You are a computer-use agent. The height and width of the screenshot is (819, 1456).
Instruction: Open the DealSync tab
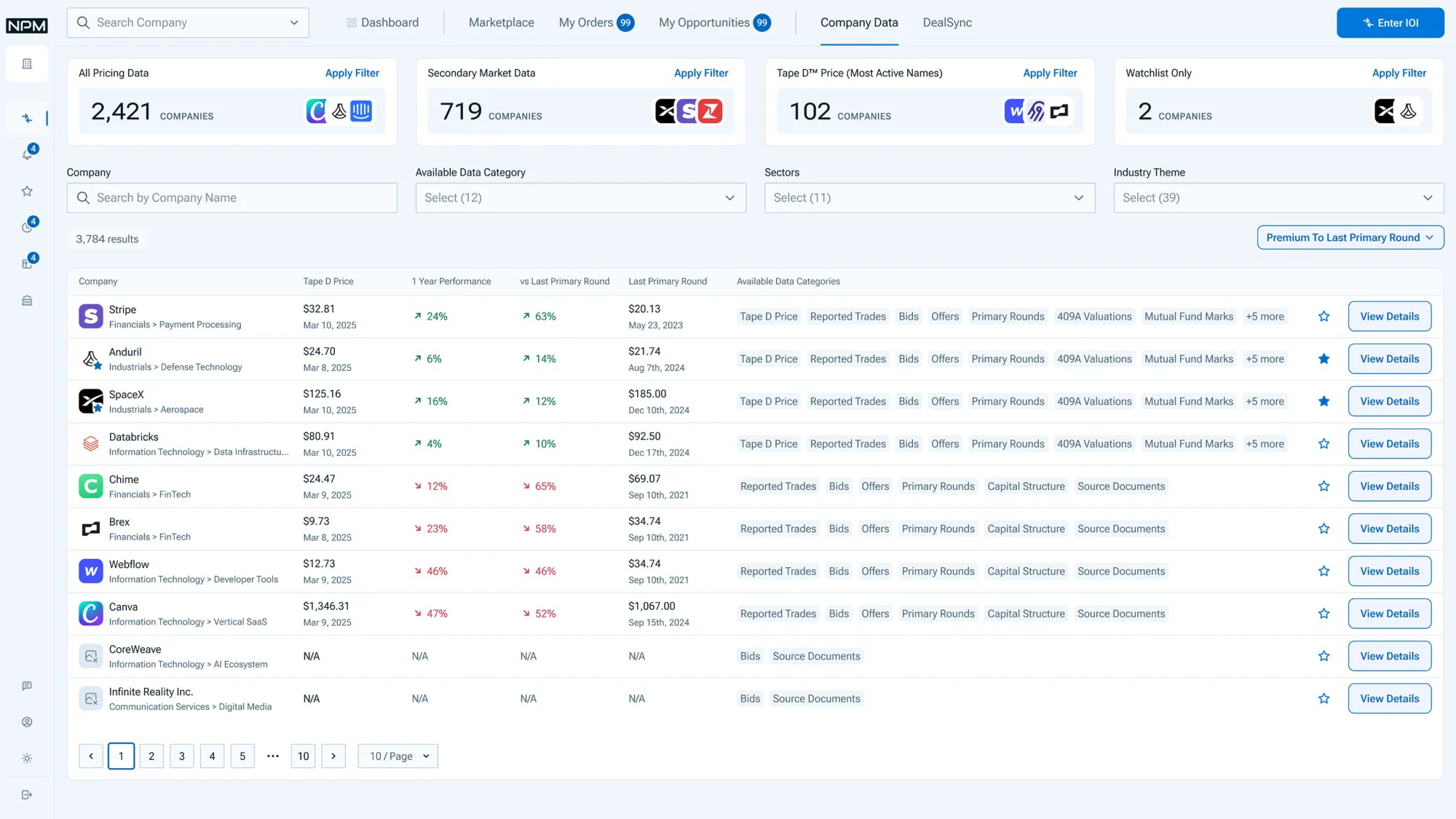pyautogui.click(x=947, y=23)
